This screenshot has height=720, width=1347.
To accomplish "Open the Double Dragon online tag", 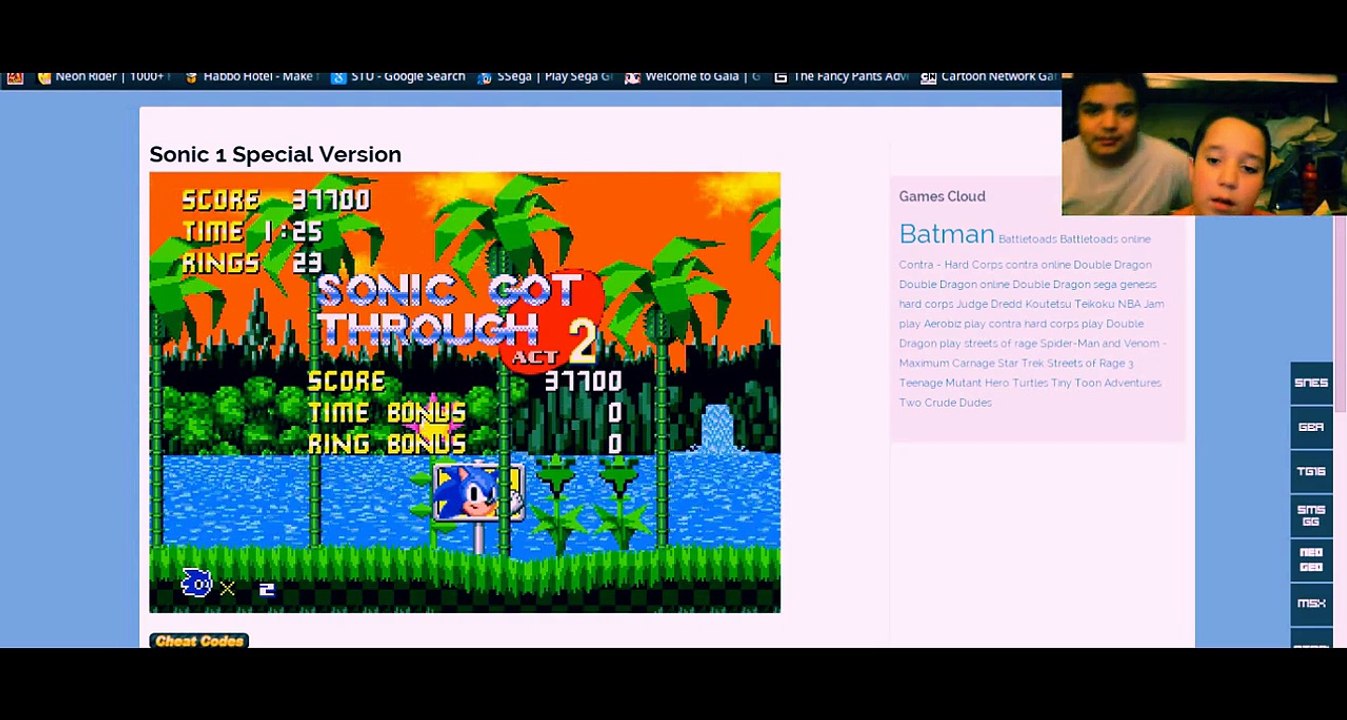I will tap(954, 285).
